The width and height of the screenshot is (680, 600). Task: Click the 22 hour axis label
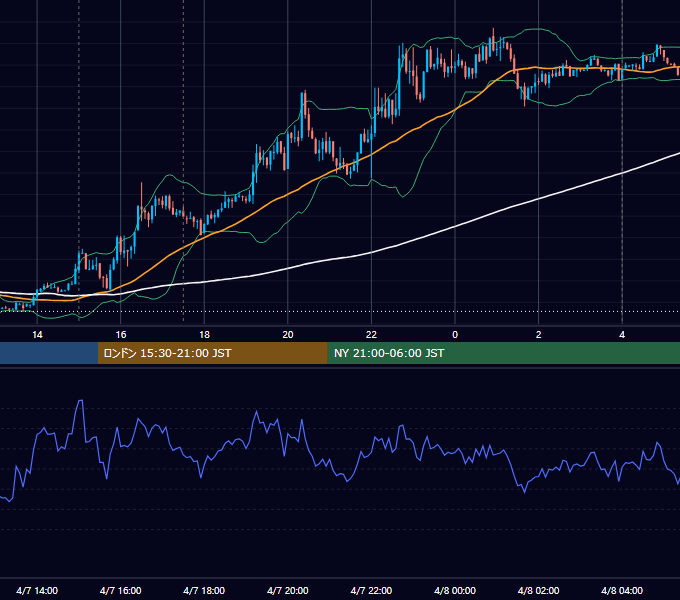pyautogui.click(x=371, y=335)
